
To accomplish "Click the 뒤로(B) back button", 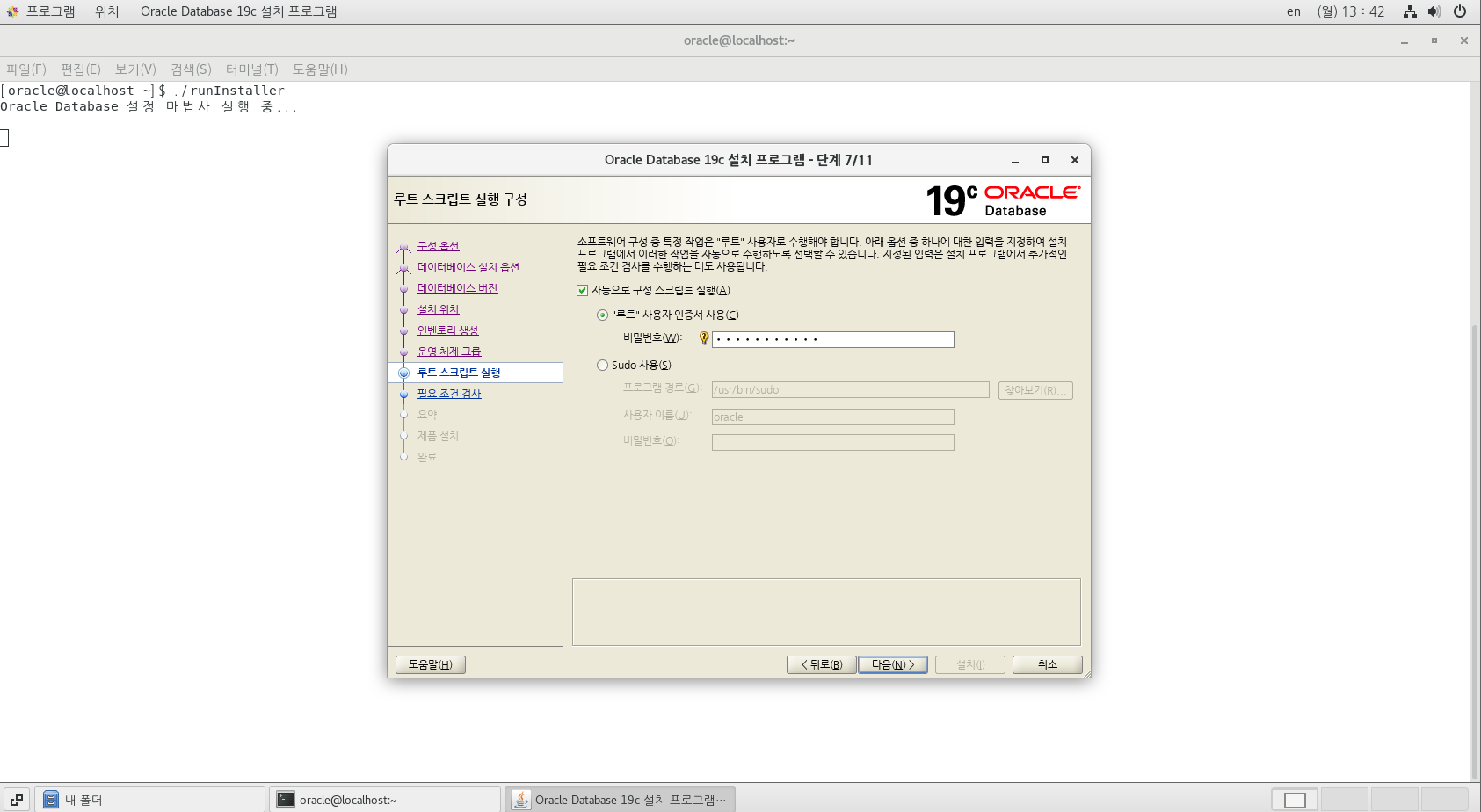I will click(x=821, y=664).
